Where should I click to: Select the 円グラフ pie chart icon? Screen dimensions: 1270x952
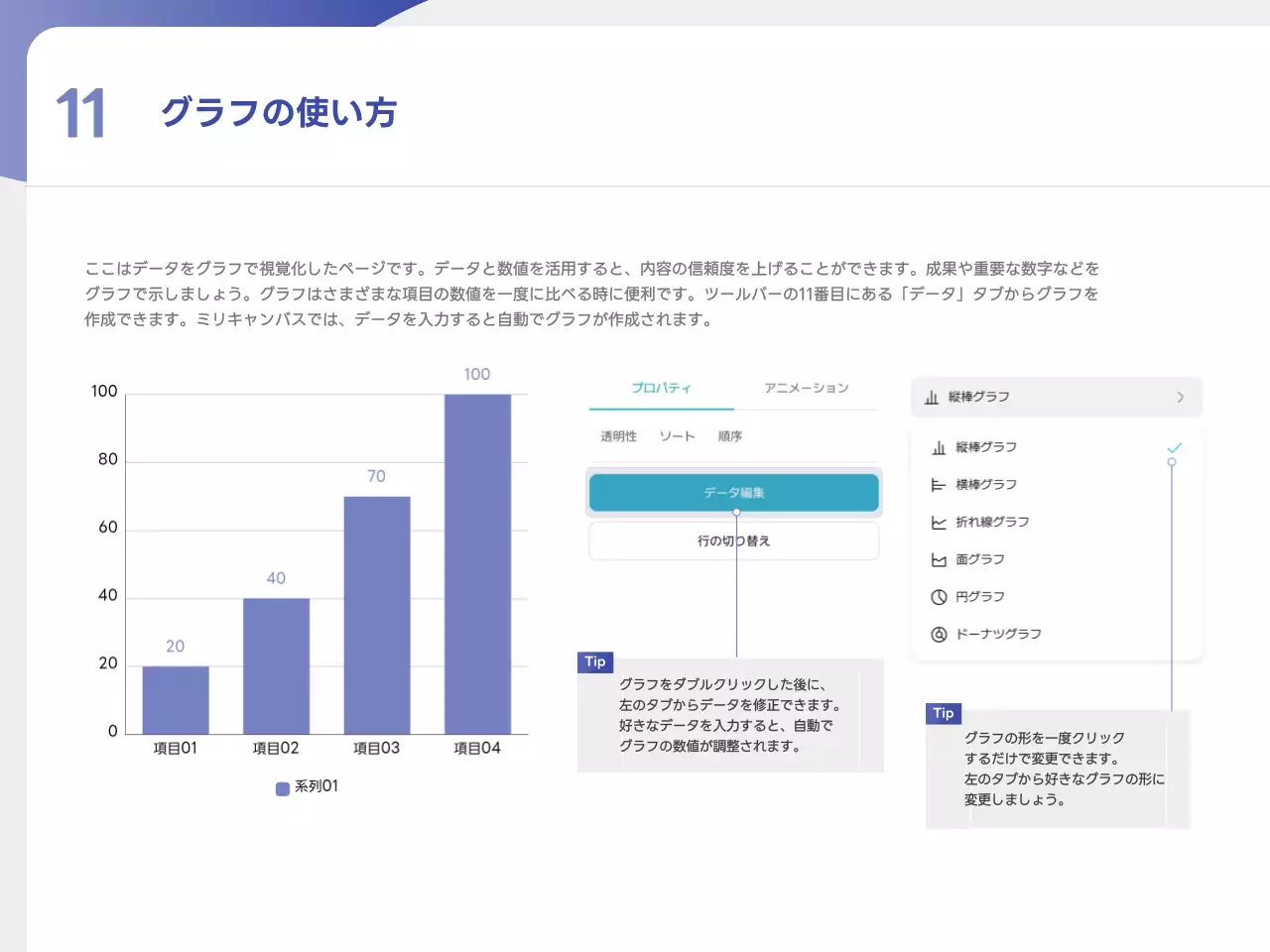pos(939,597)
